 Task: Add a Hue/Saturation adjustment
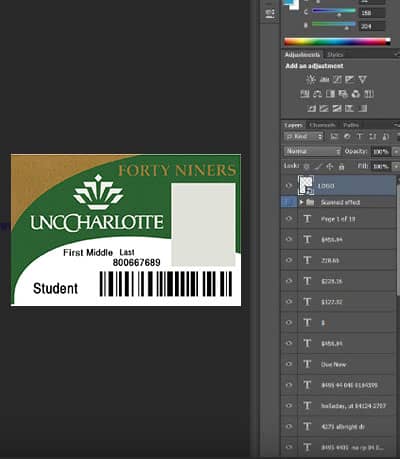305,94
